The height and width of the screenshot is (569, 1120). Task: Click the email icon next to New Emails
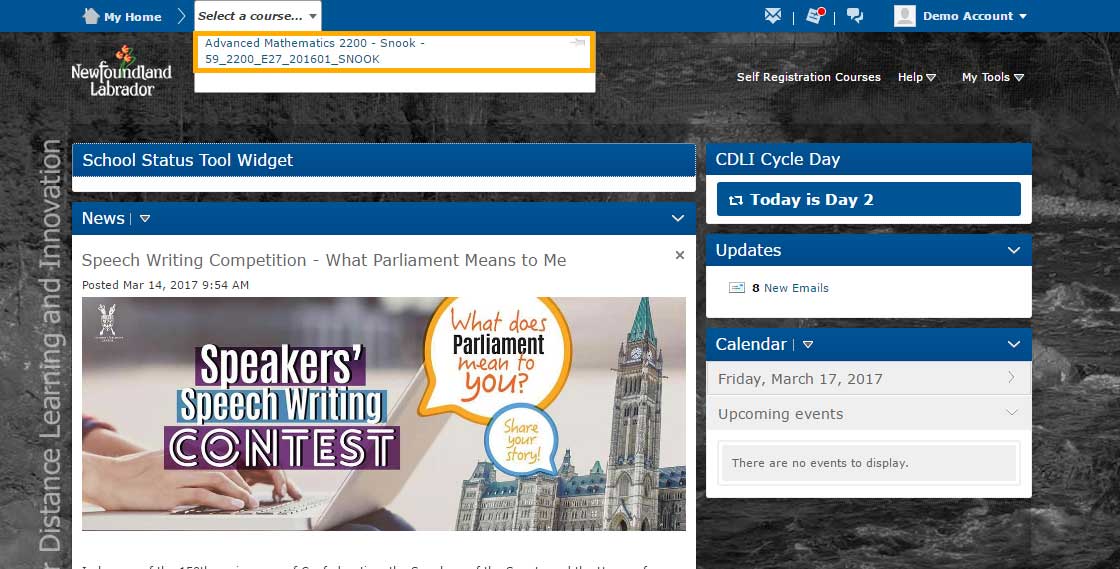pyautogui.click(x=736, y=288)
